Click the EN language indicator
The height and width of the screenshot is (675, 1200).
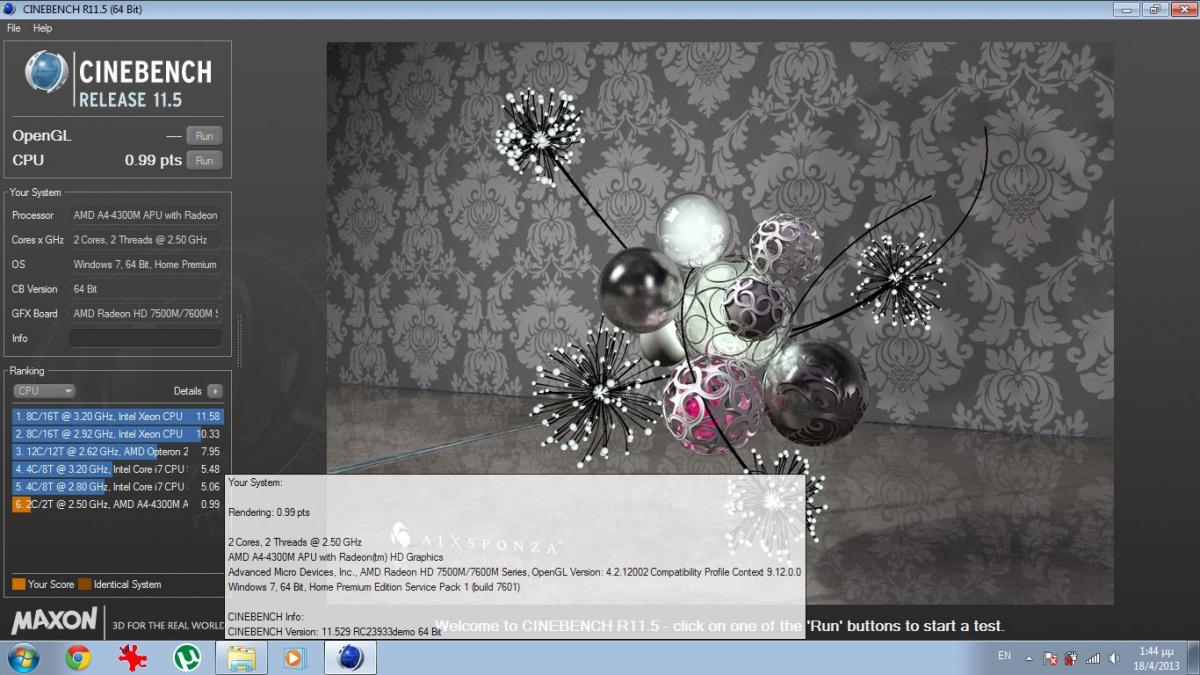[x=1004, y=656]
